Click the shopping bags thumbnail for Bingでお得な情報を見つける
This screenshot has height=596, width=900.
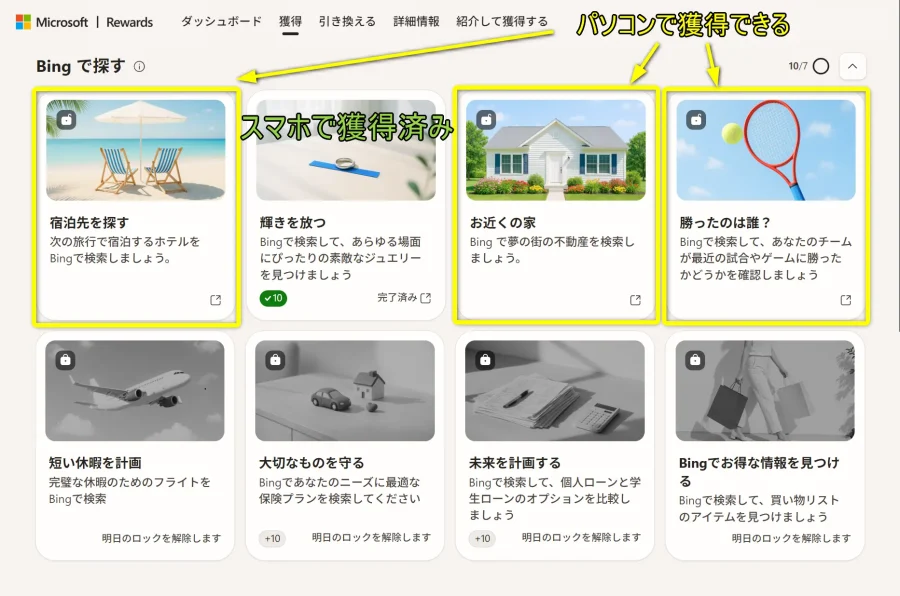click(765, 391)
